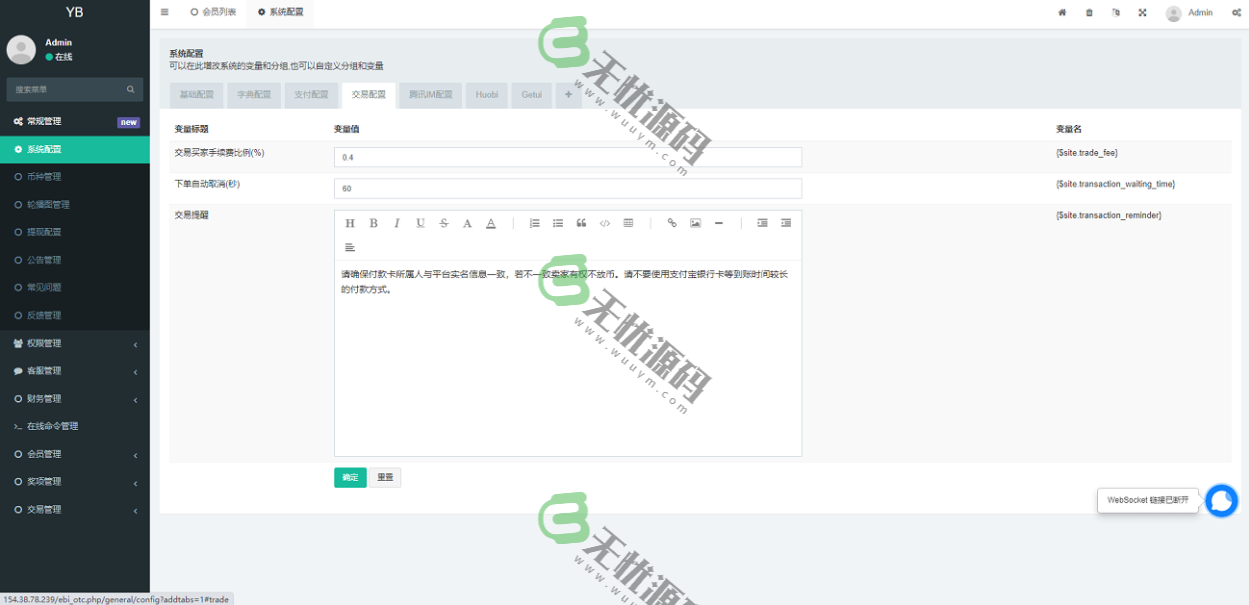The image size is (1249, 605).
Task: Click the green 确定 submit button
Action: pos(350,478)
